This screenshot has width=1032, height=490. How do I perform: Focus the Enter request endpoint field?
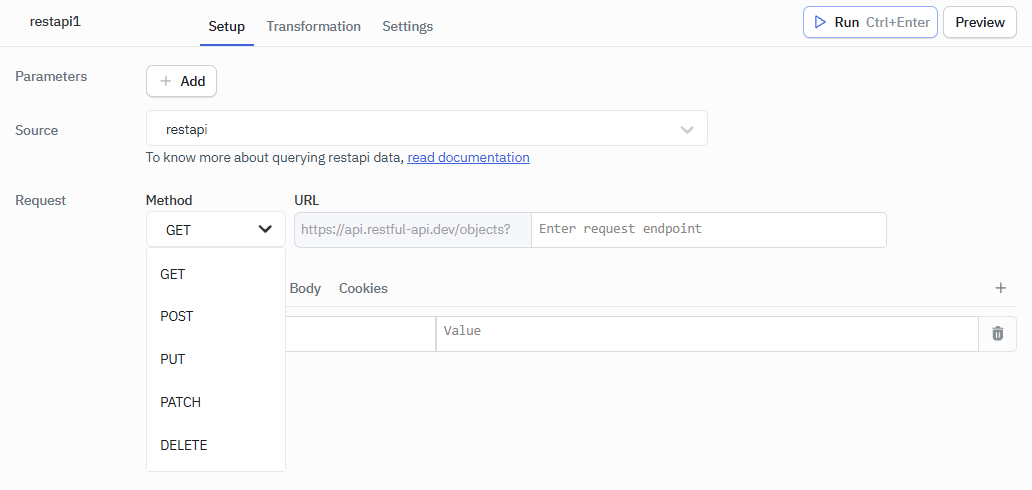click(707, 229)
